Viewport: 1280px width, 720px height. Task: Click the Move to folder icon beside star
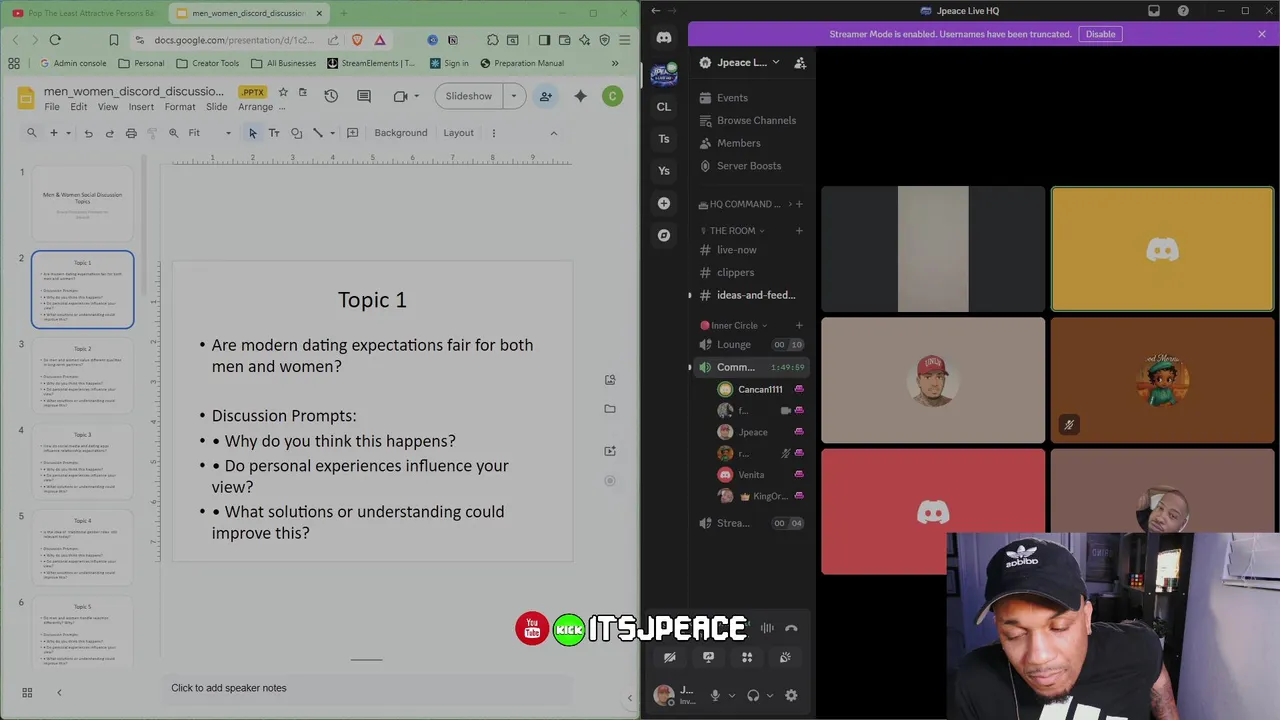[302, 92]
